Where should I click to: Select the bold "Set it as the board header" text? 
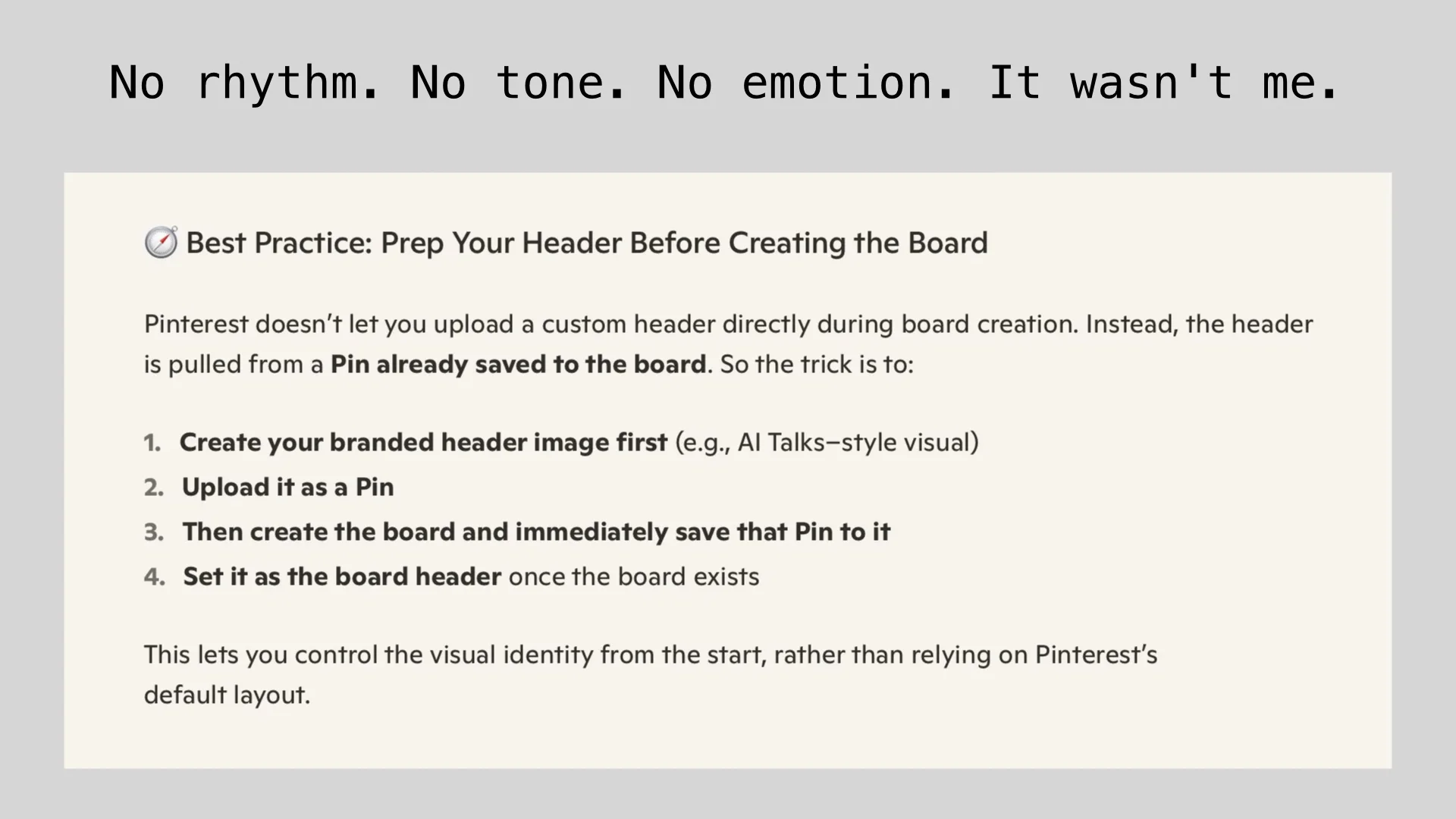(342, 576)
